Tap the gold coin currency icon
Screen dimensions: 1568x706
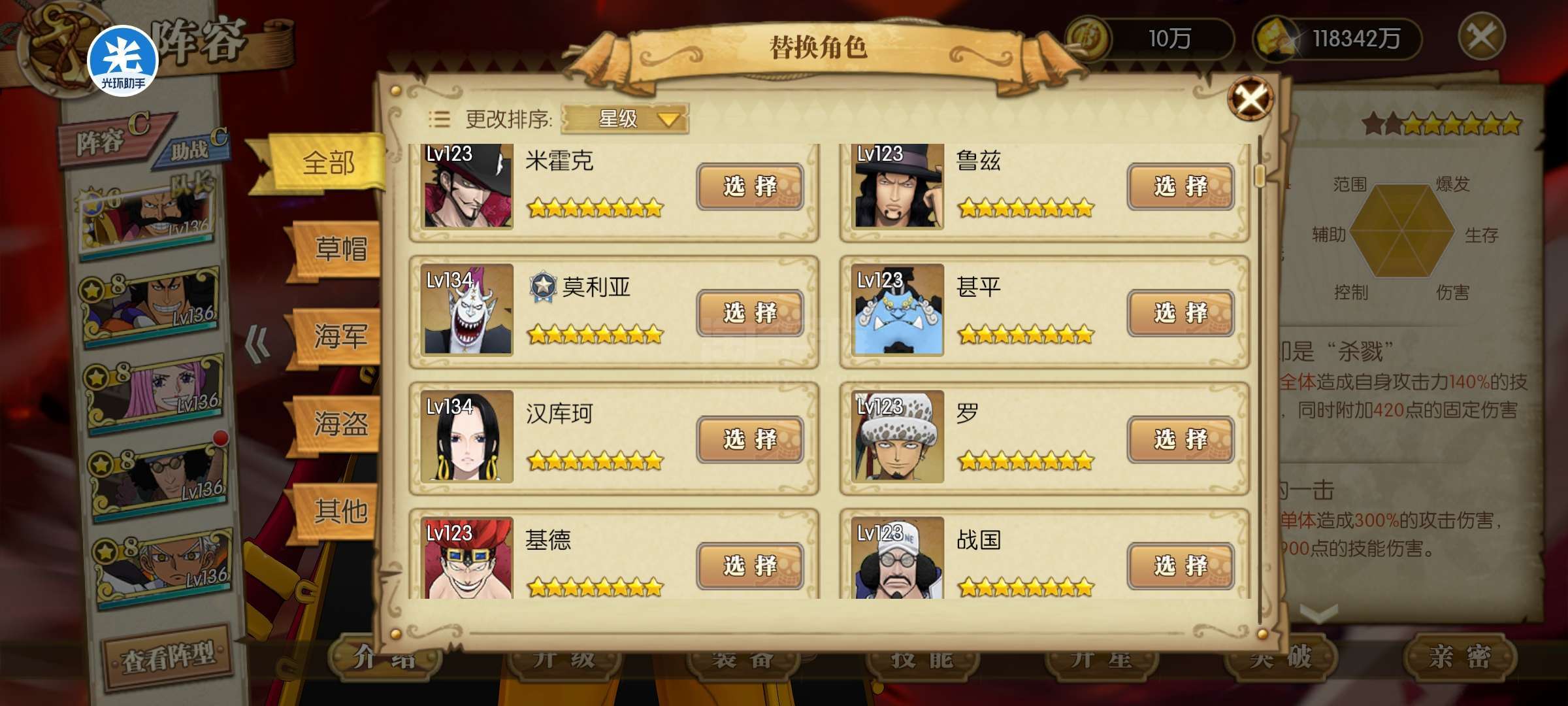(1088, 39)
